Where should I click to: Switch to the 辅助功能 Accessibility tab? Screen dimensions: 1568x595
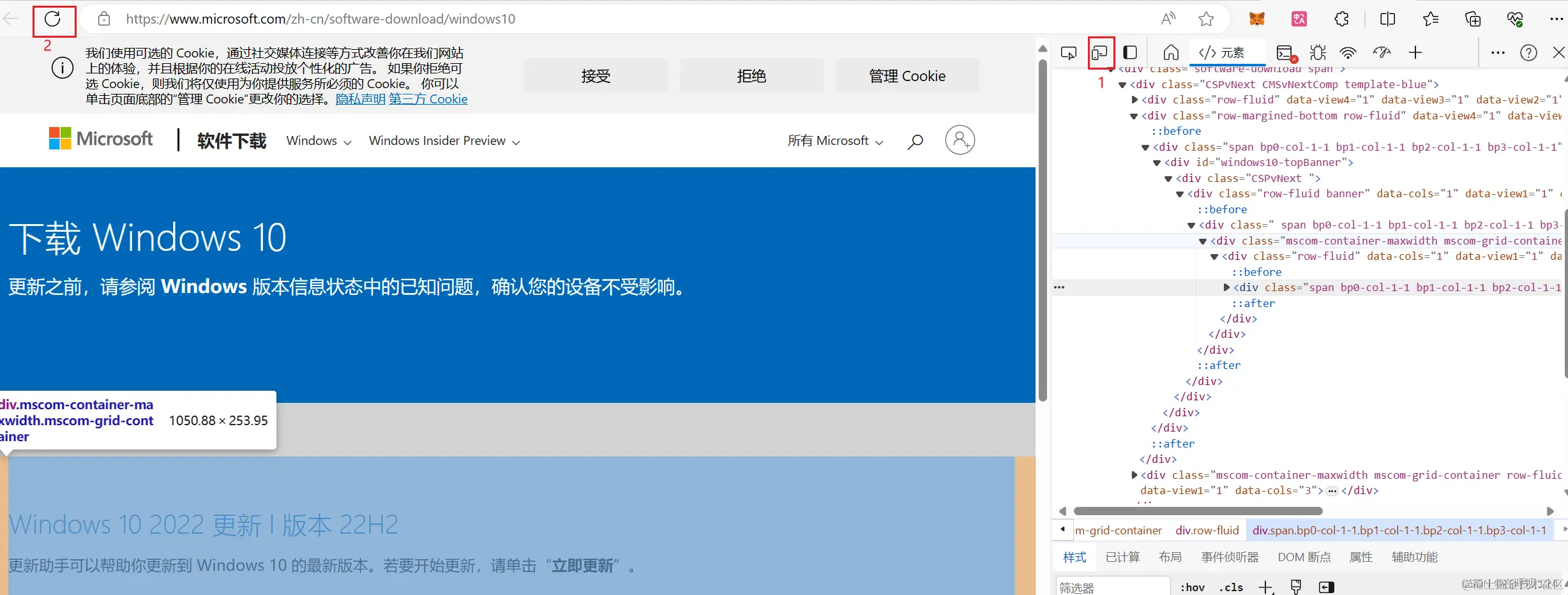tap(1415, 557)
